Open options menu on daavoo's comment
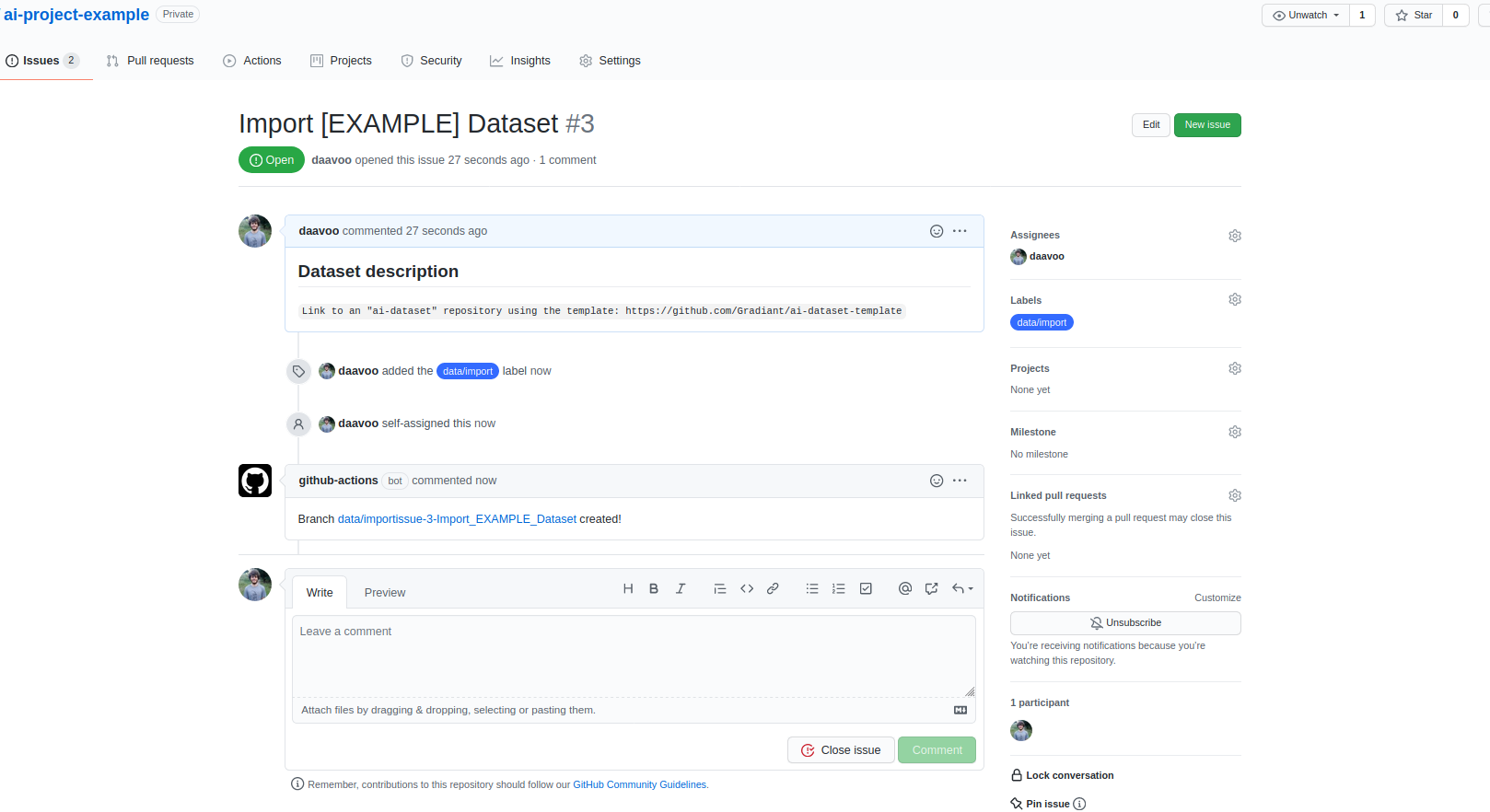Image resolution: width=1490 pixels, height=812 pixels. [x=960, y=231]
